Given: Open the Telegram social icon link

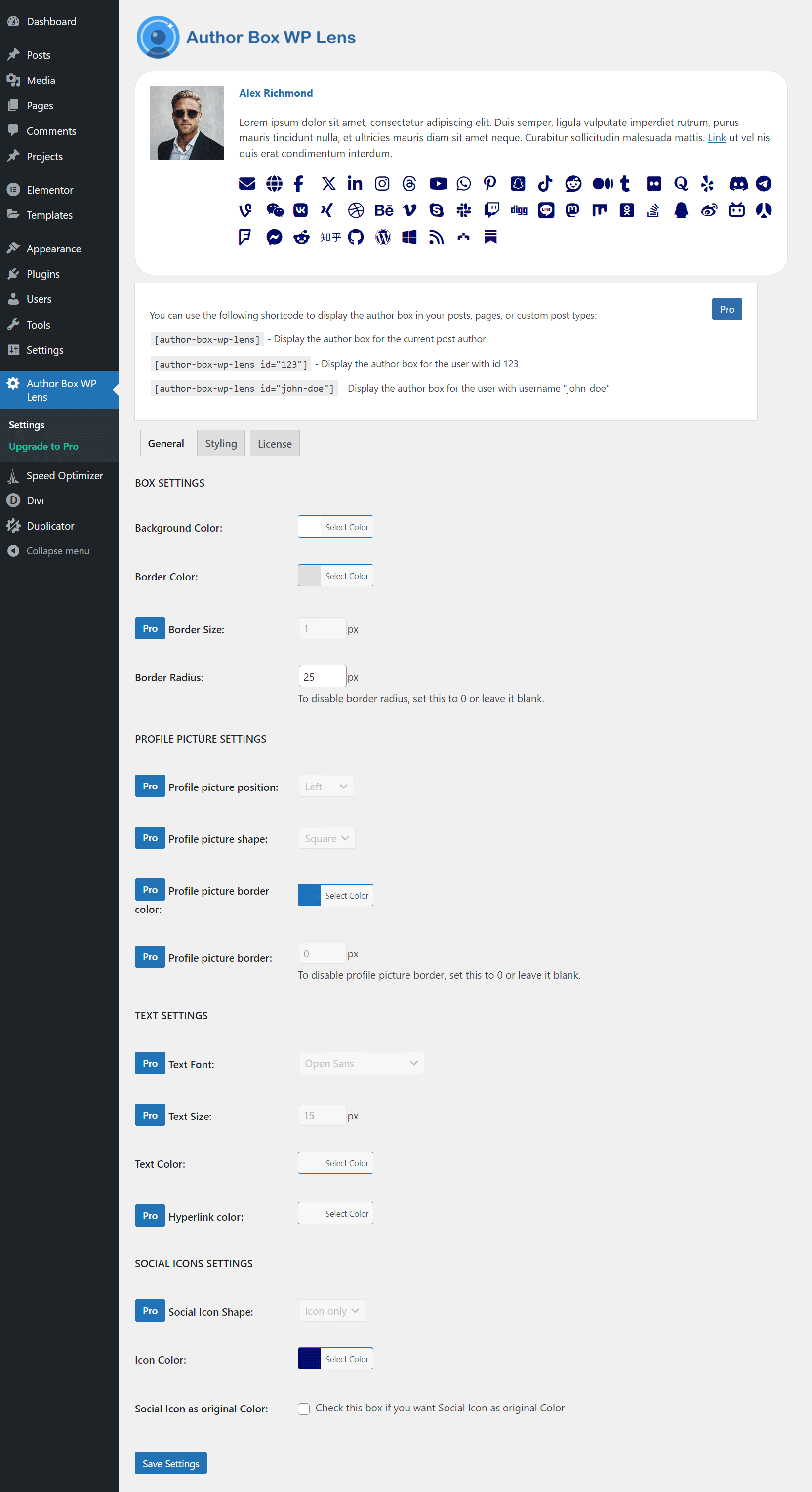Looking at the screenshot, I should point(764,184).
